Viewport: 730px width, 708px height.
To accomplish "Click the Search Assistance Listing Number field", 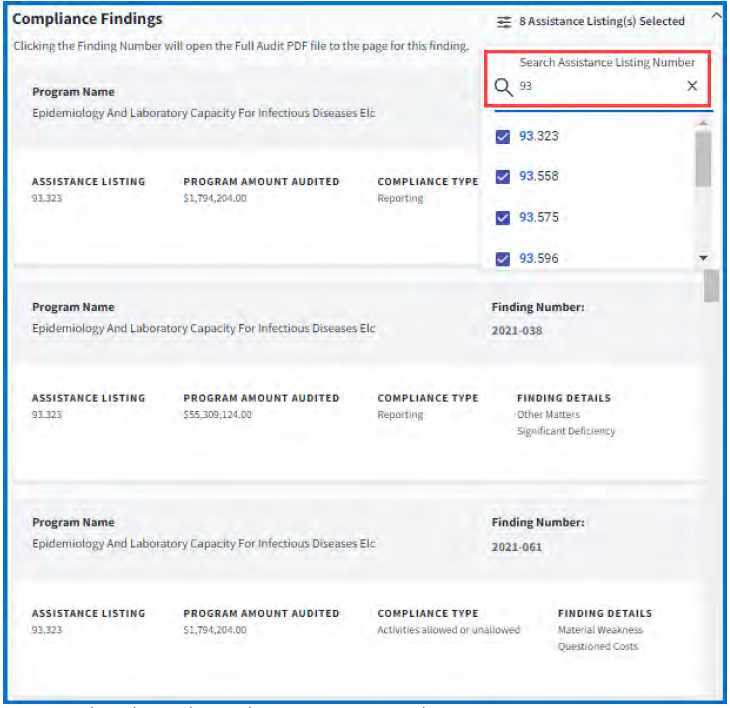I will (598, 87).
